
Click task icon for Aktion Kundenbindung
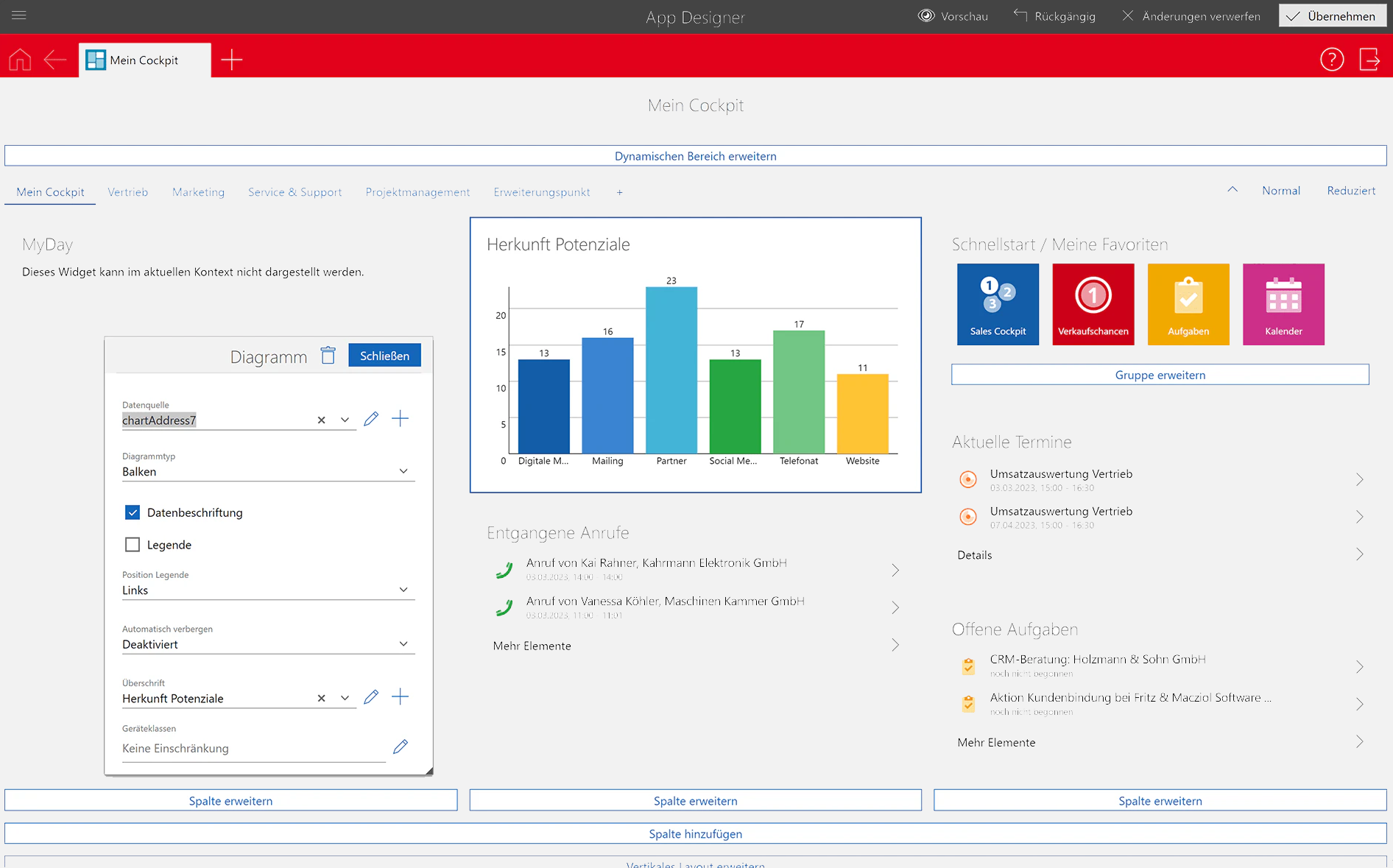point(968,704)
